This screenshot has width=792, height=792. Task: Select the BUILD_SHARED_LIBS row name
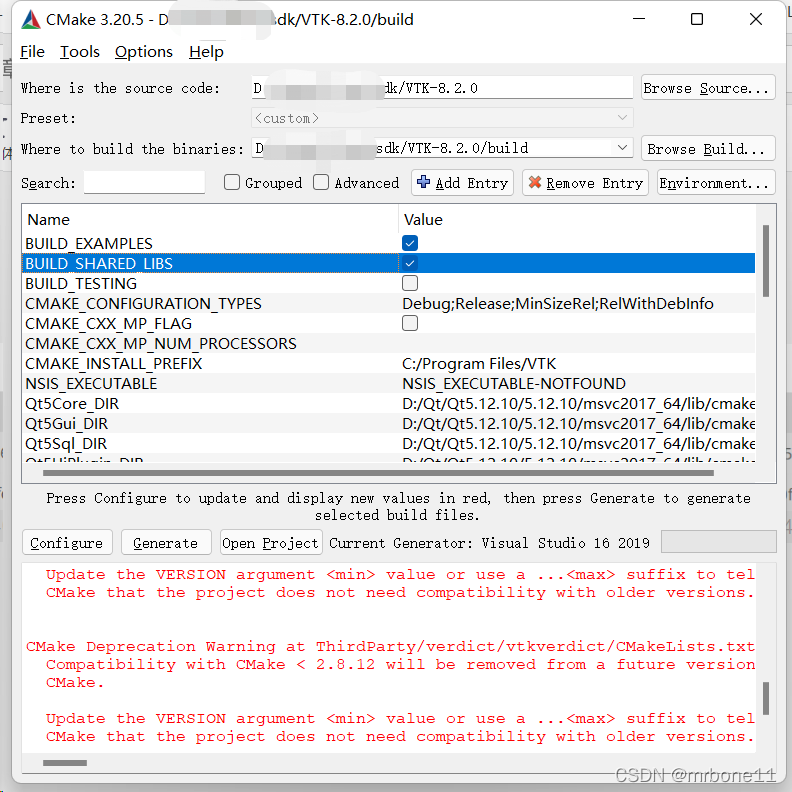(99, 263)
